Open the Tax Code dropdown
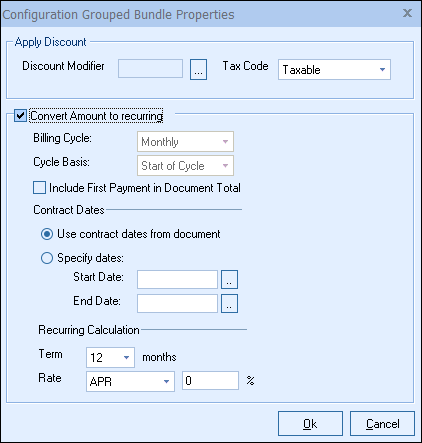 coord(334,70)
